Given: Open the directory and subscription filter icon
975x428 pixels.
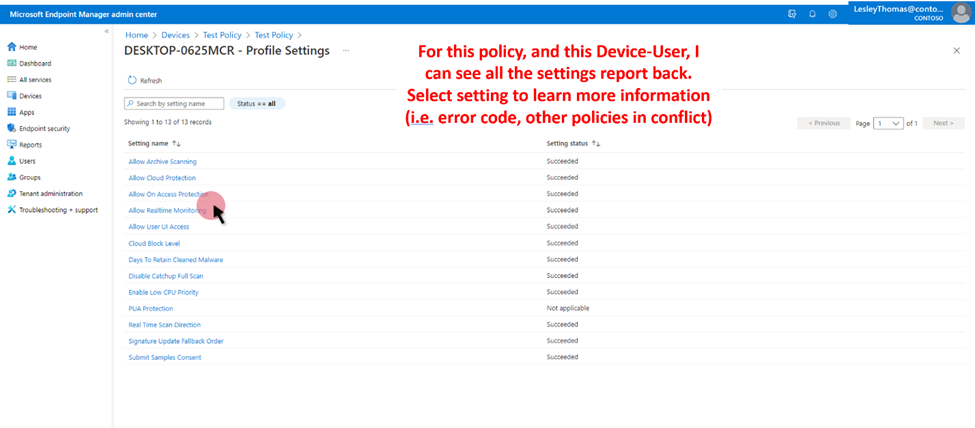Looking at the screenshot, I should (x=792, y=14).
